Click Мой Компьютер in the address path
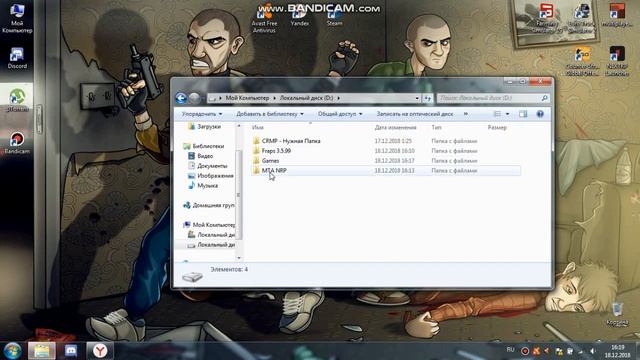Viewport: 640px width, 360px height. [x=247, y=98]
